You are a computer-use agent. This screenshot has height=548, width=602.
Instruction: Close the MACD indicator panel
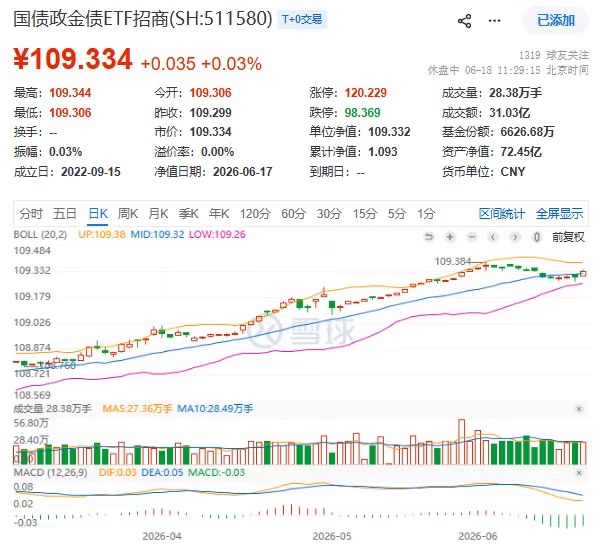579,473
